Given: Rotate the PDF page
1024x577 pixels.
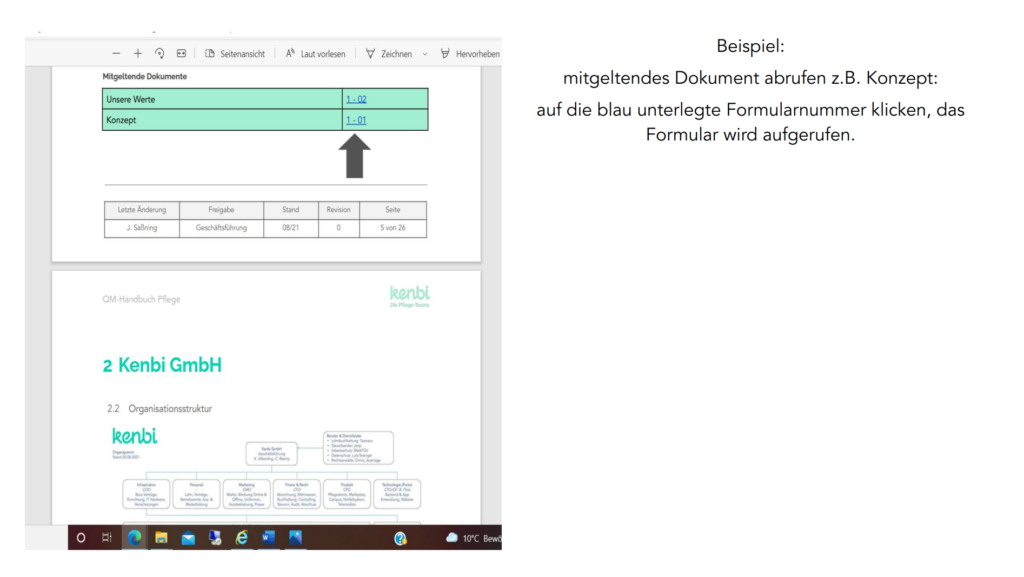Looking at the screenshot, I should click(159, 54).
